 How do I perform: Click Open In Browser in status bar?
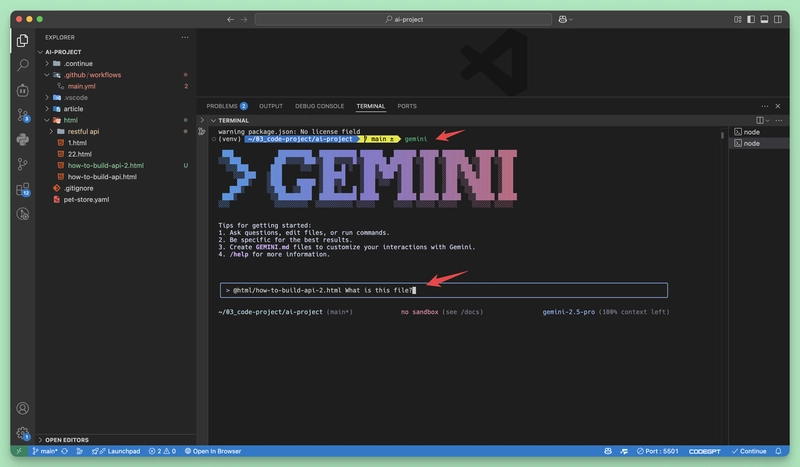213,451
